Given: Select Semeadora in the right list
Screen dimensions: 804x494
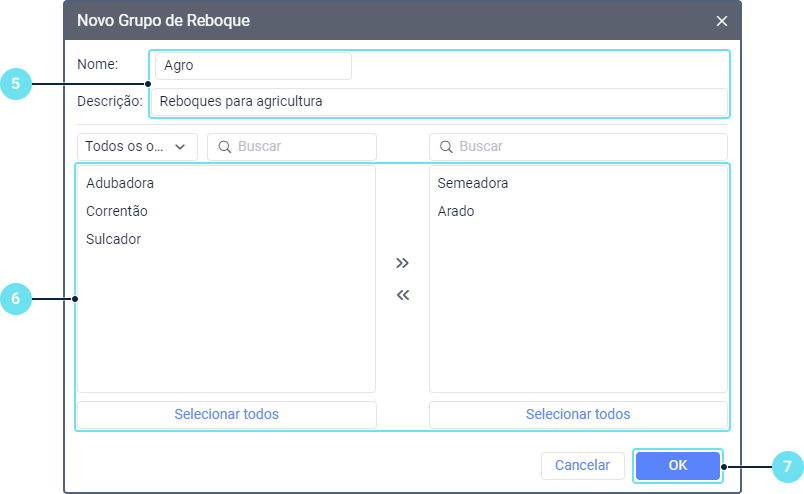Looking at the screenshot, I should point(473,183).
